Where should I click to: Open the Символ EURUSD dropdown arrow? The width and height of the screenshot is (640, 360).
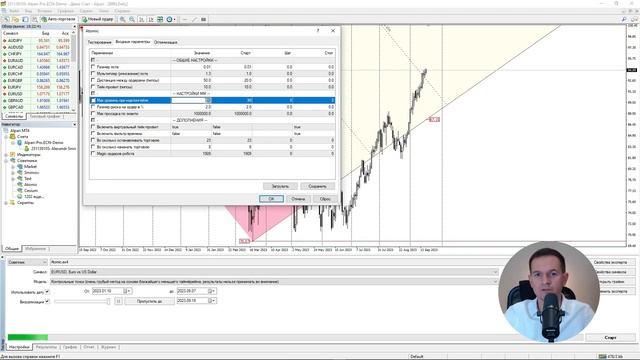coord(495,272)
